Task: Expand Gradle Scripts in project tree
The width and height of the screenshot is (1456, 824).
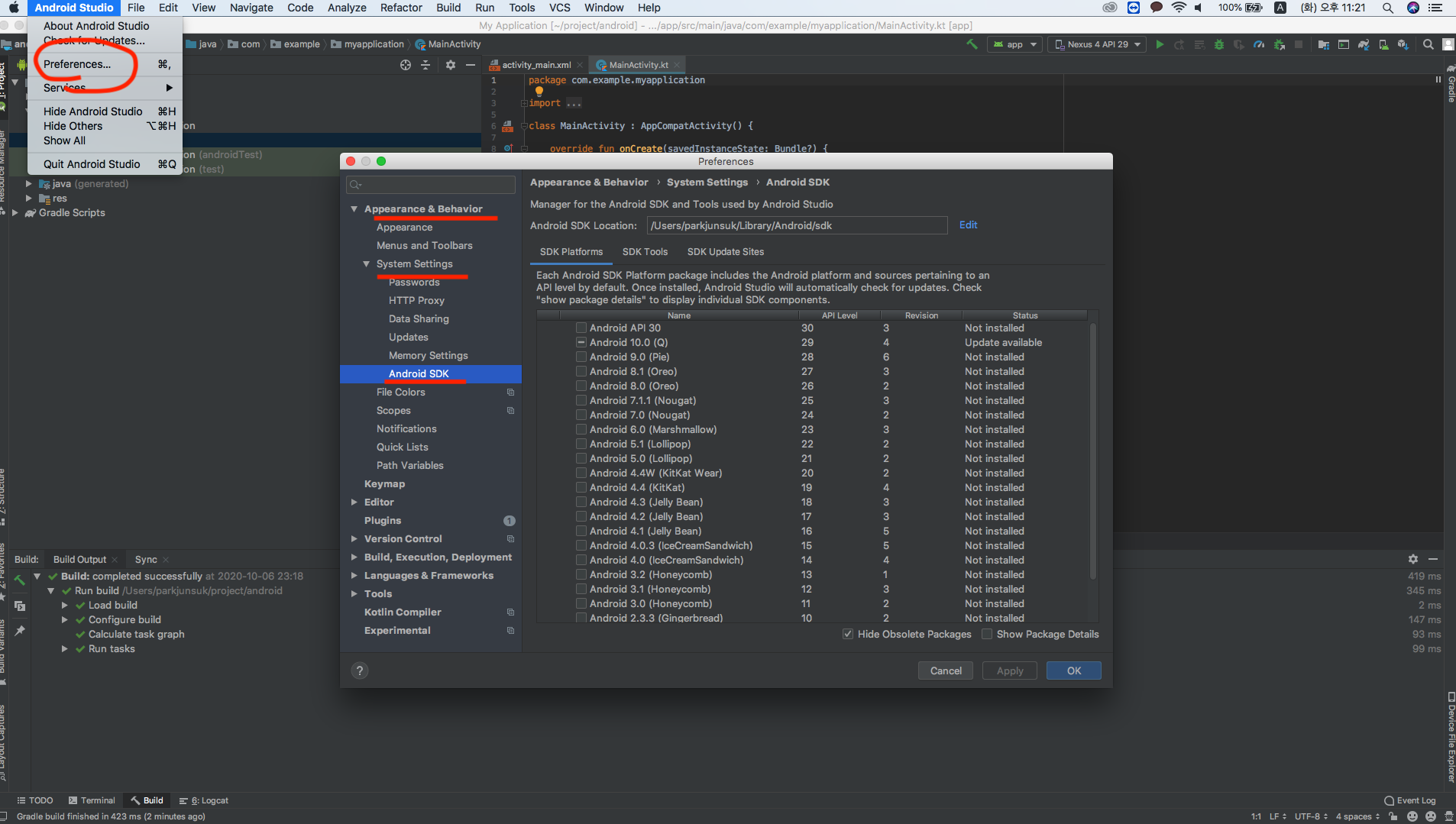Action: click(x=15, y=212)
